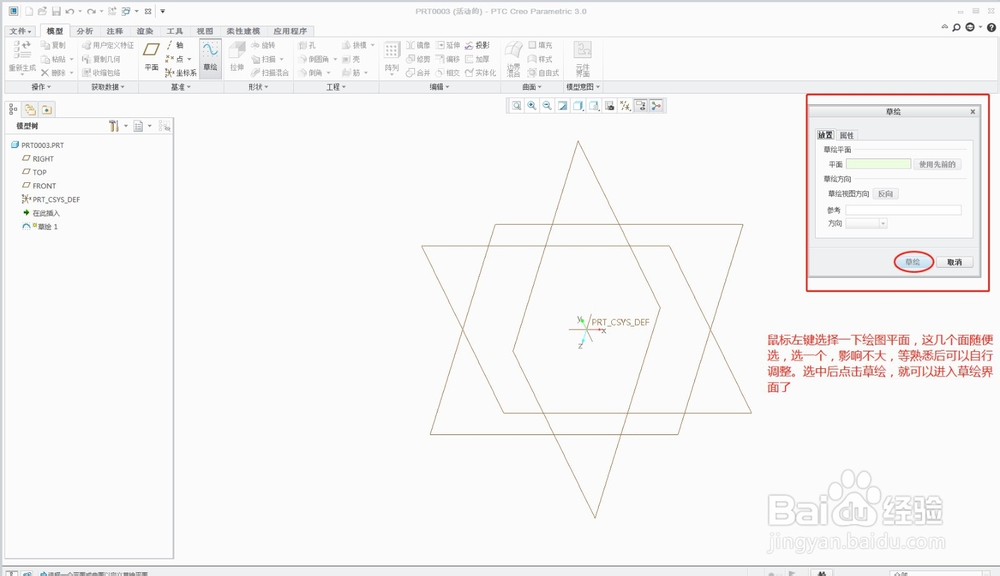Open the model tree settings hammer icon
This screenshot has width=1000, height=576.
(x=115, y=126)
